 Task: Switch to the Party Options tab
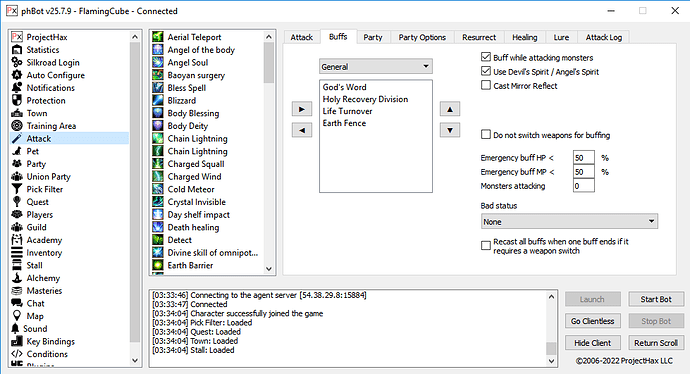coord(422,37)
